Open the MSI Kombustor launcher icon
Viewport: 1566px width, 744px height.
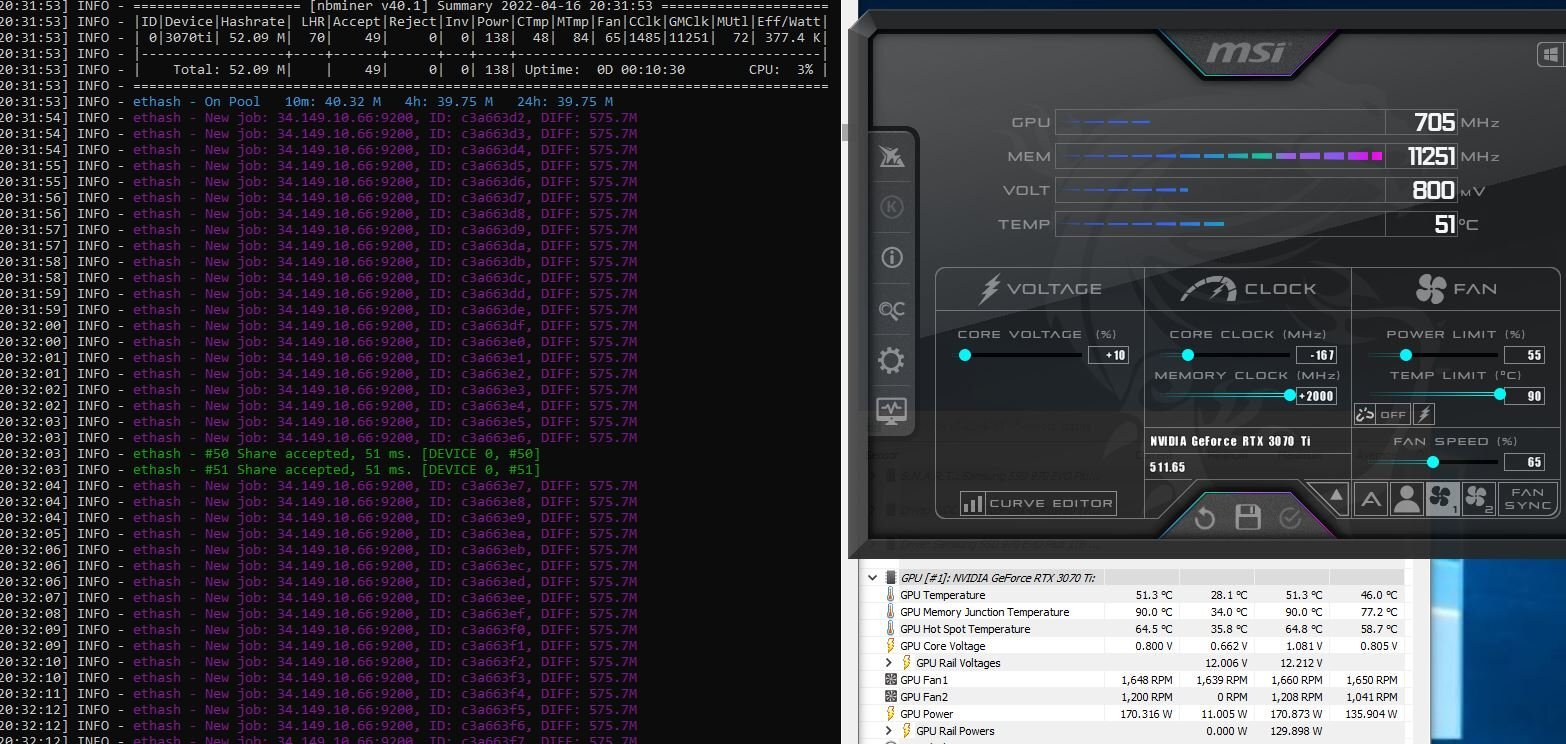click(x=891, y=156)
